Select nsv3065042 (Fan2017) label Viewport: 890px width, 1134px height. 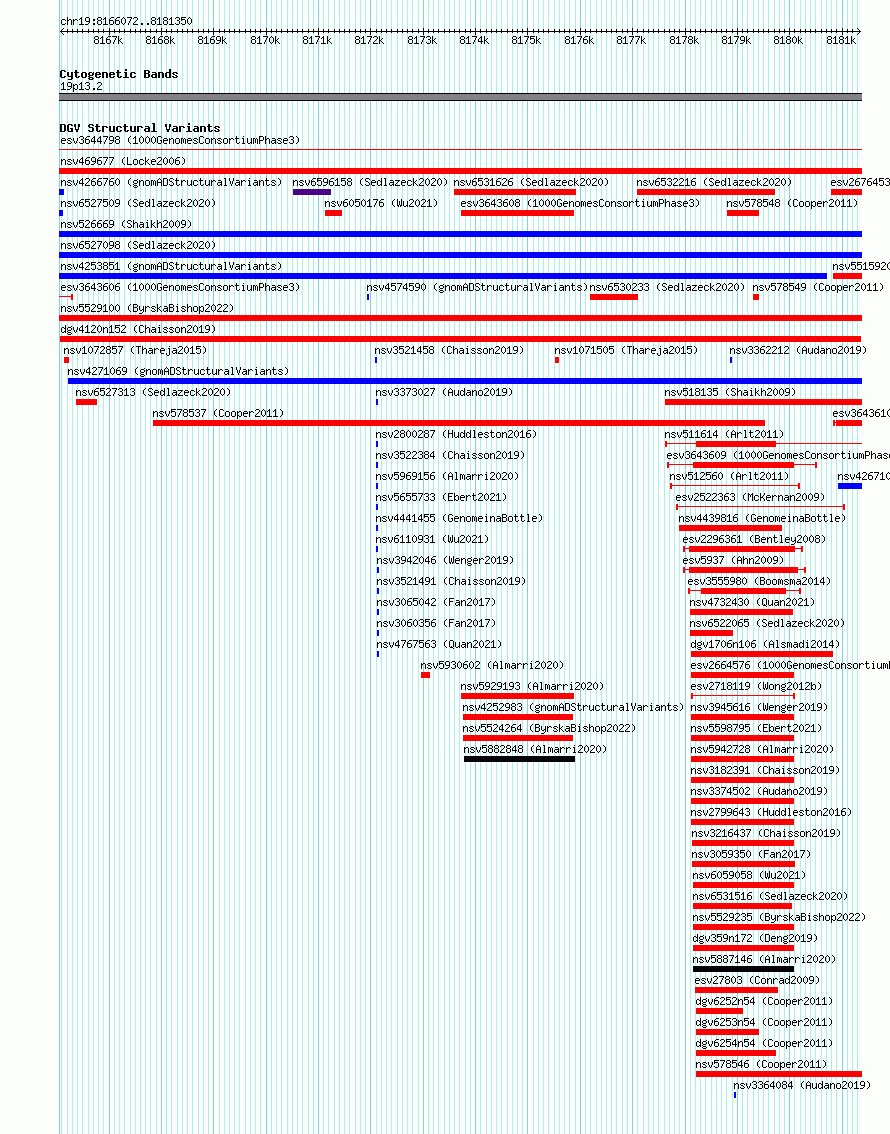pyautogui.click(x=436, y=602)
